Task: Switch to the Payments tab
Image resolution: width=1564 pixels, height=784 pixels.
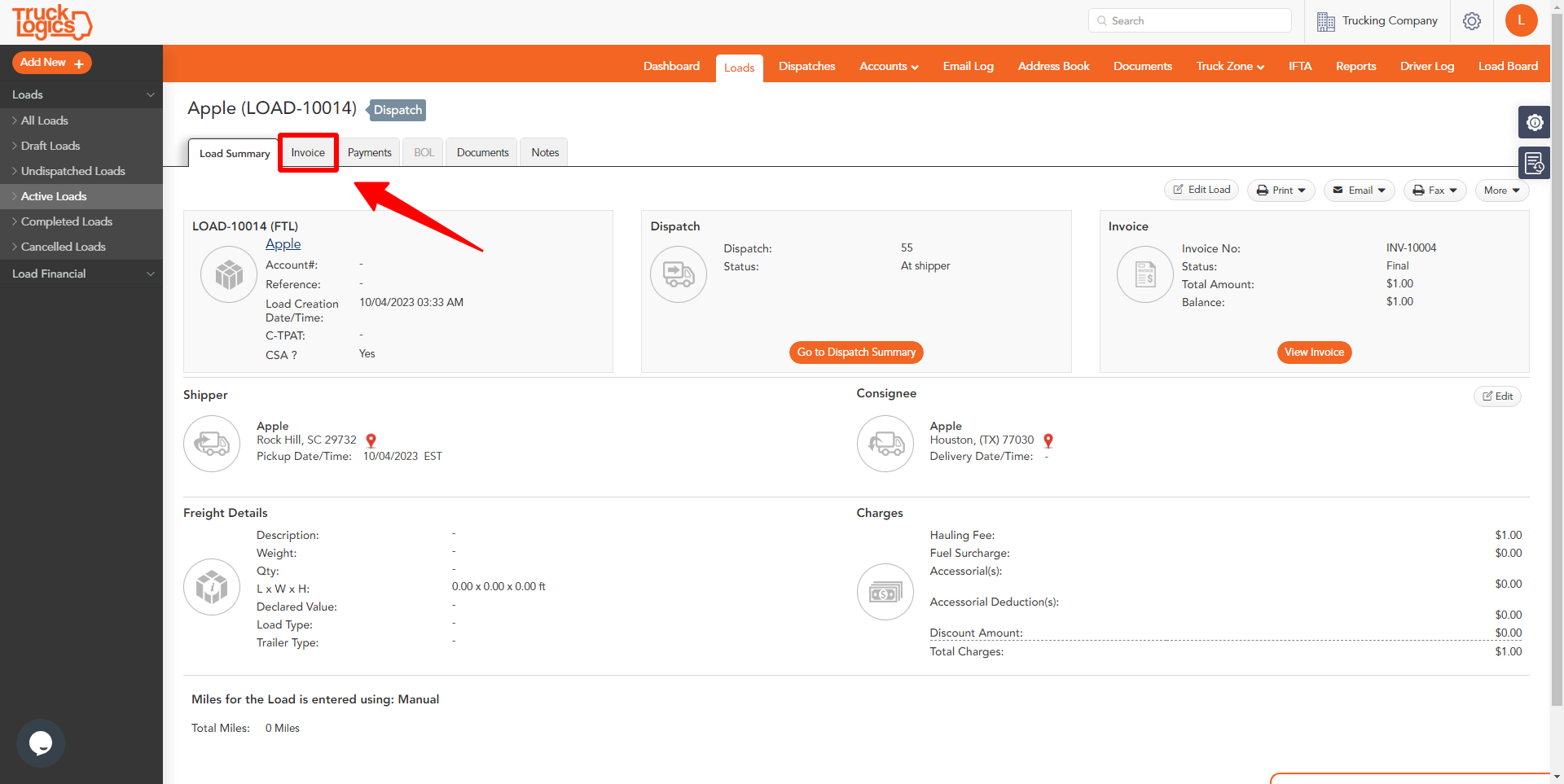Action: click(369, 152)
